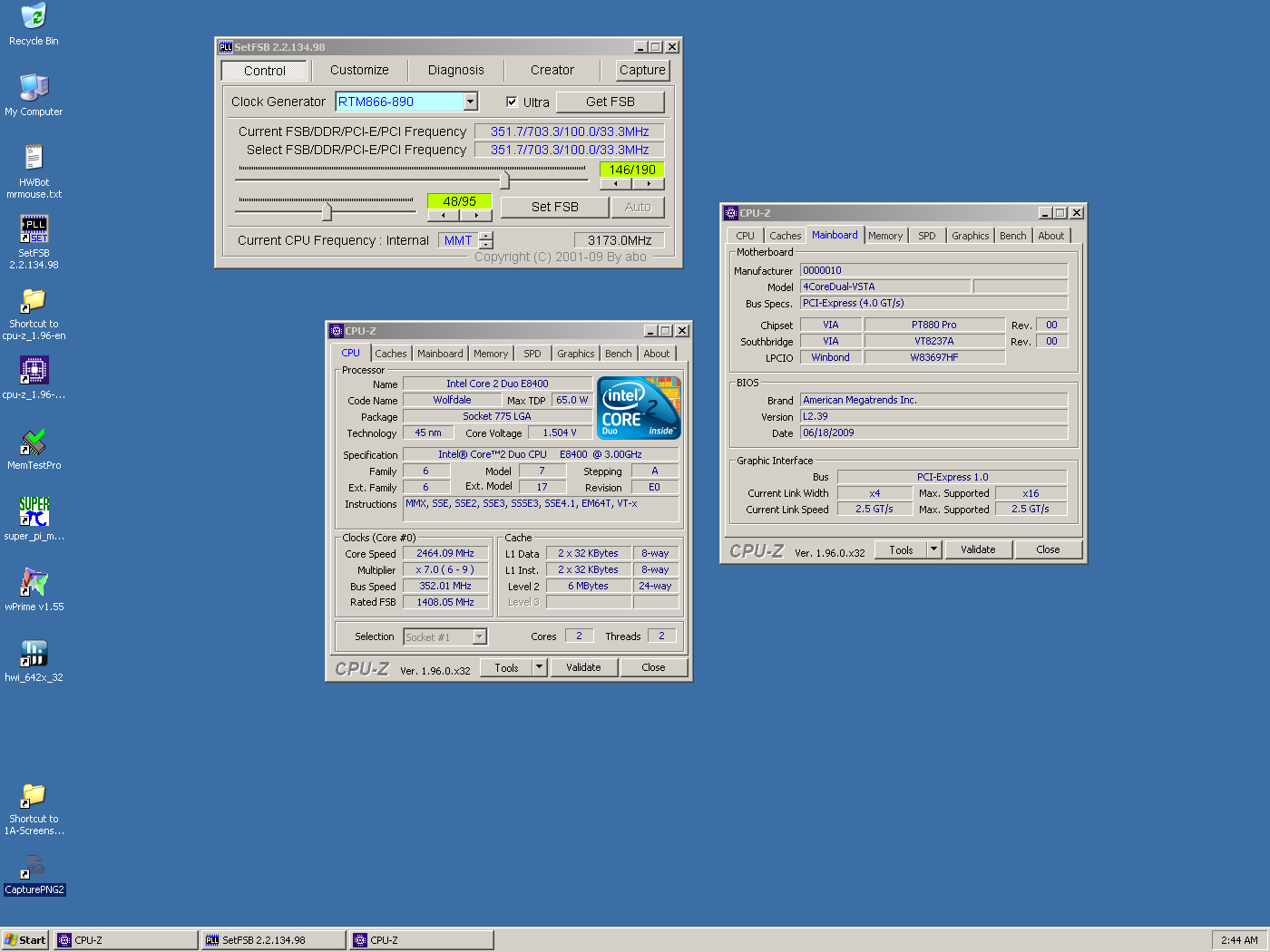
Task: Open the Customize tab in SetFSB
Action: tap(359, 70)
